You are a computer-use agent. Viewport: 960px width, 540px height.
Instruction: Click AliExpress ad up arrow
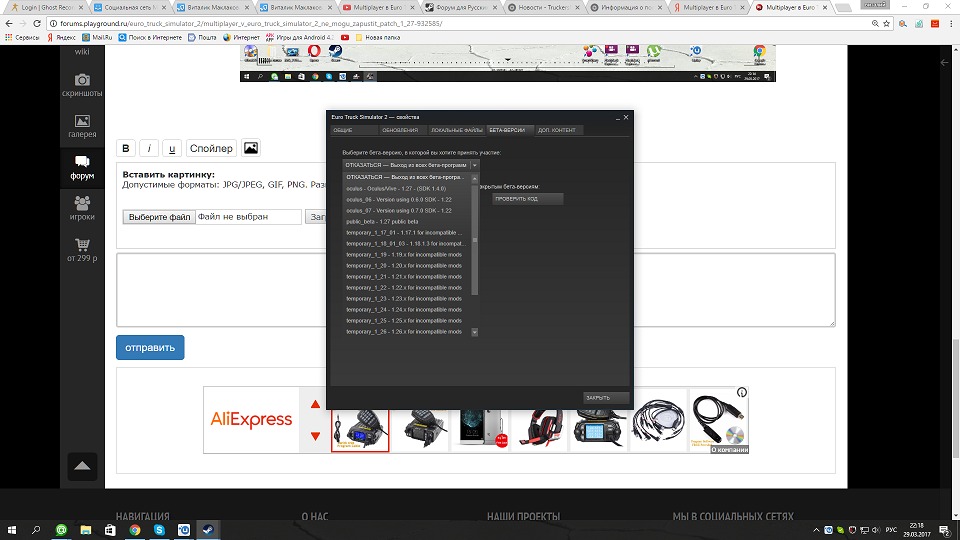[315, 404]
